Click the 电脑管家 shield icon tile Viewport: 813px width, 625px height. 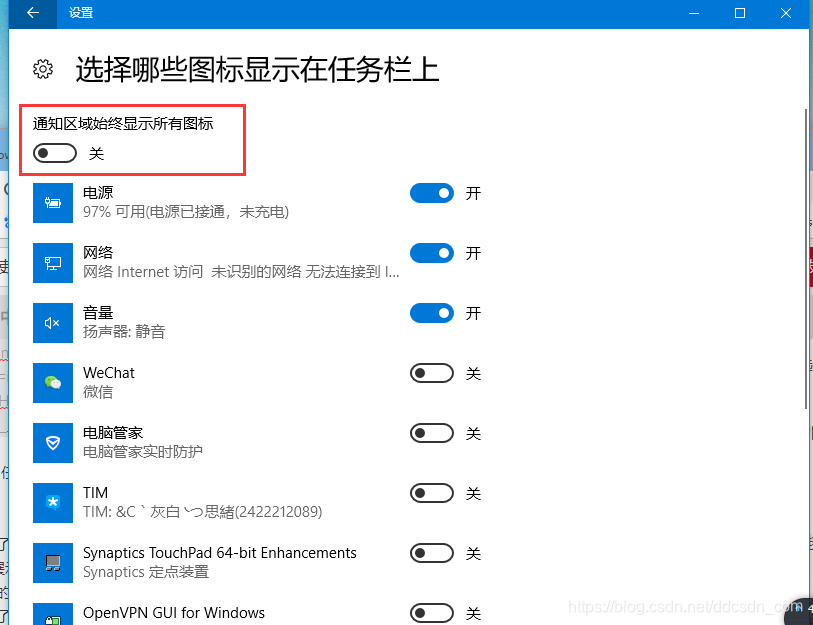pos(53,443)
